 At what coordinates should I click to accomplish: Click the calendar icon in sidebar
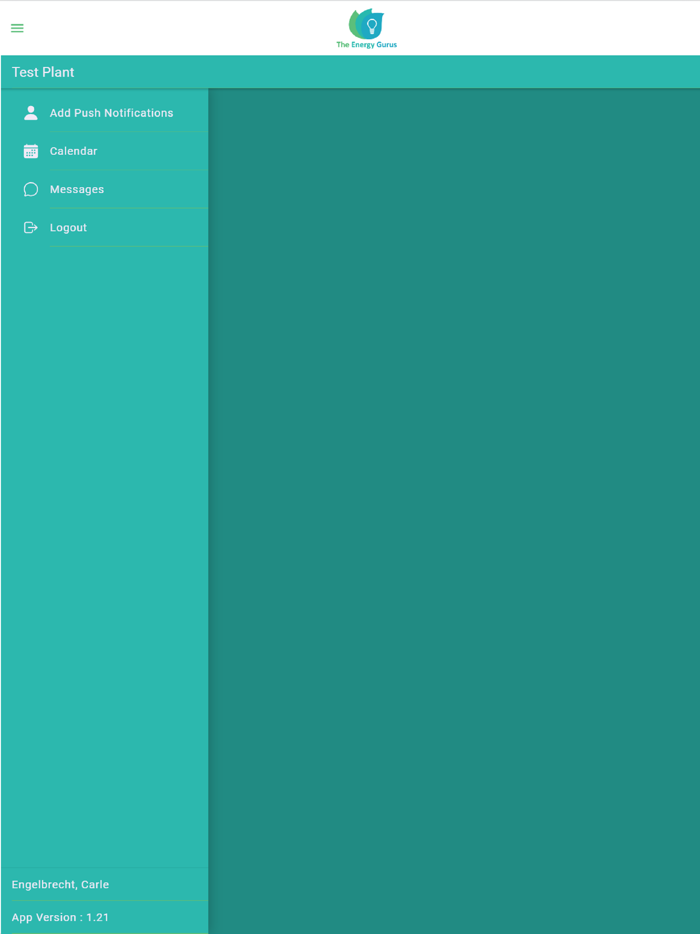click(30, 151)
